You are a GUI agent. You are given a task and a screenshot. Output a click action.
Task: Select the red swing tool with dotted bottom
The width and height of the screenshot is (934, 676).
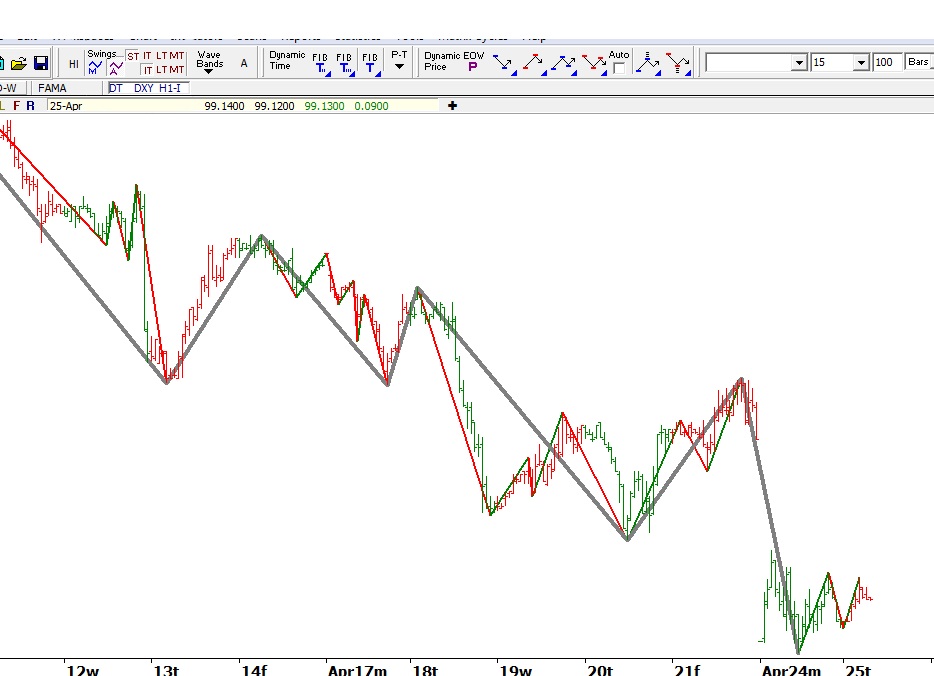(x=678, y=64)
